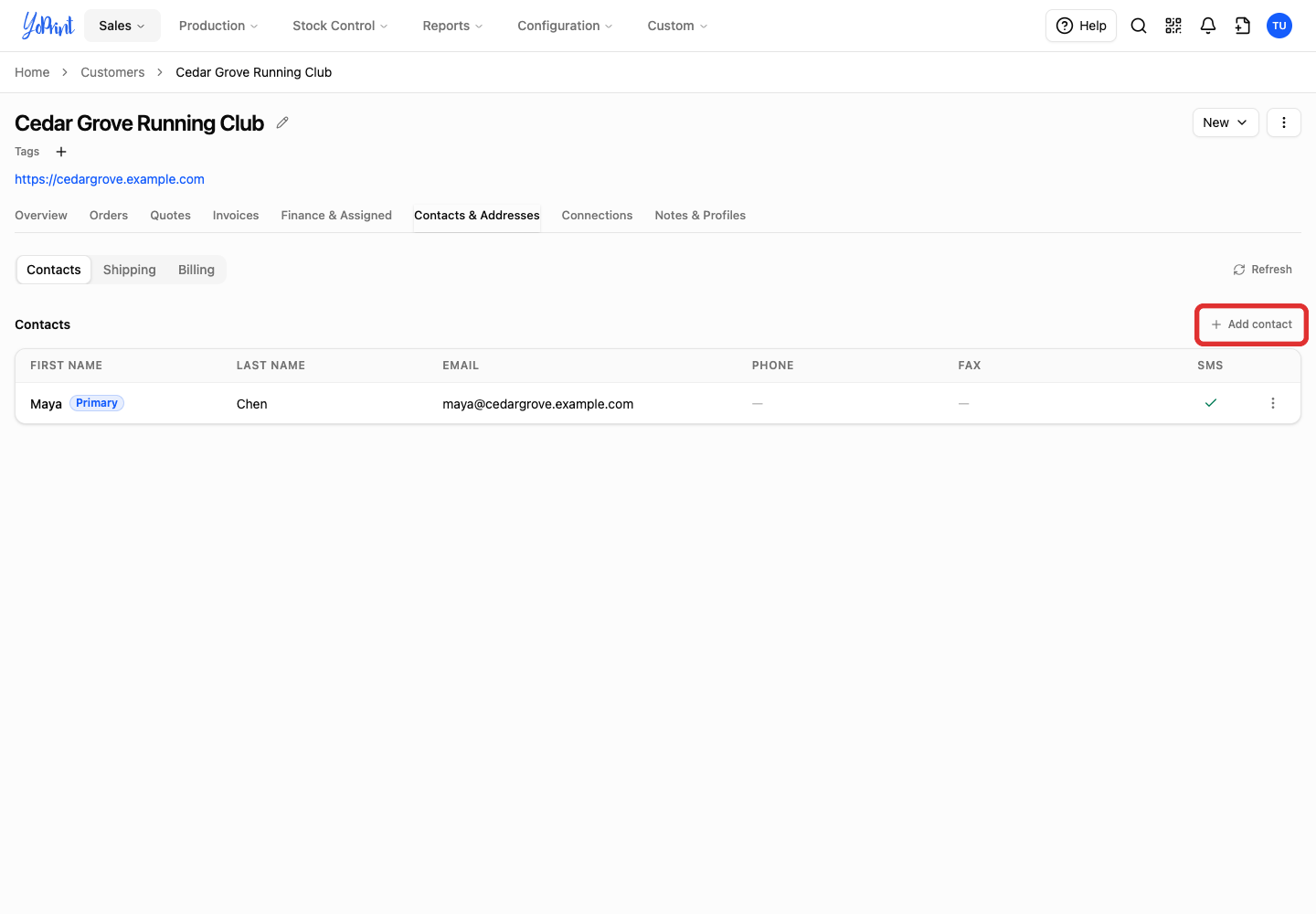Select the Shipping sub-tab
The width and height of the screenshot is (1316, 914).
[x=130, y=270]
